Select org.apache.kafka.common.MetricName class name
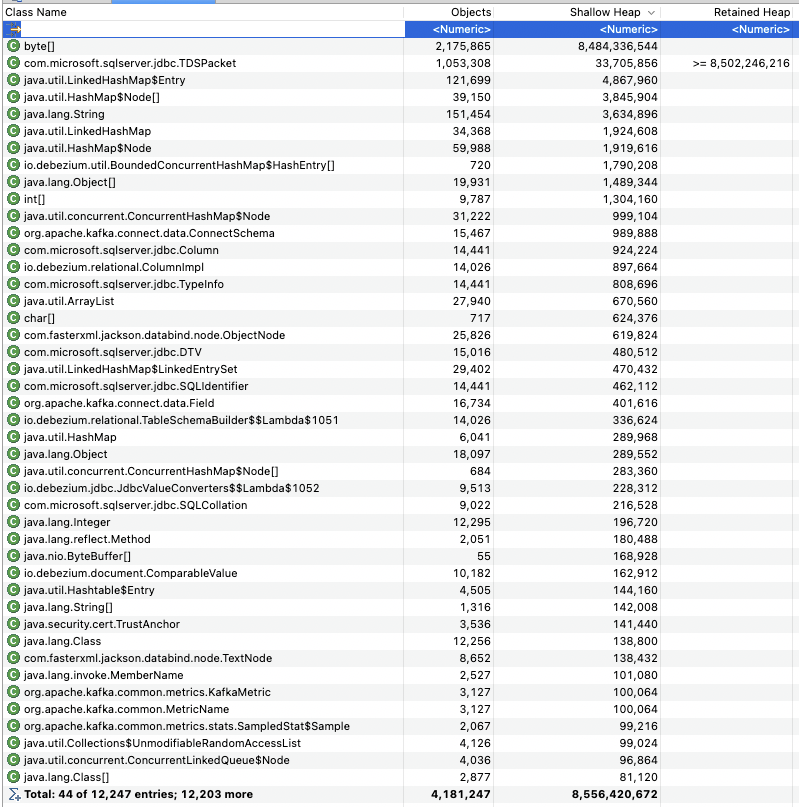The width and height of the screenshot is (799, 807). pyautogui.click(x=126, y=709)
